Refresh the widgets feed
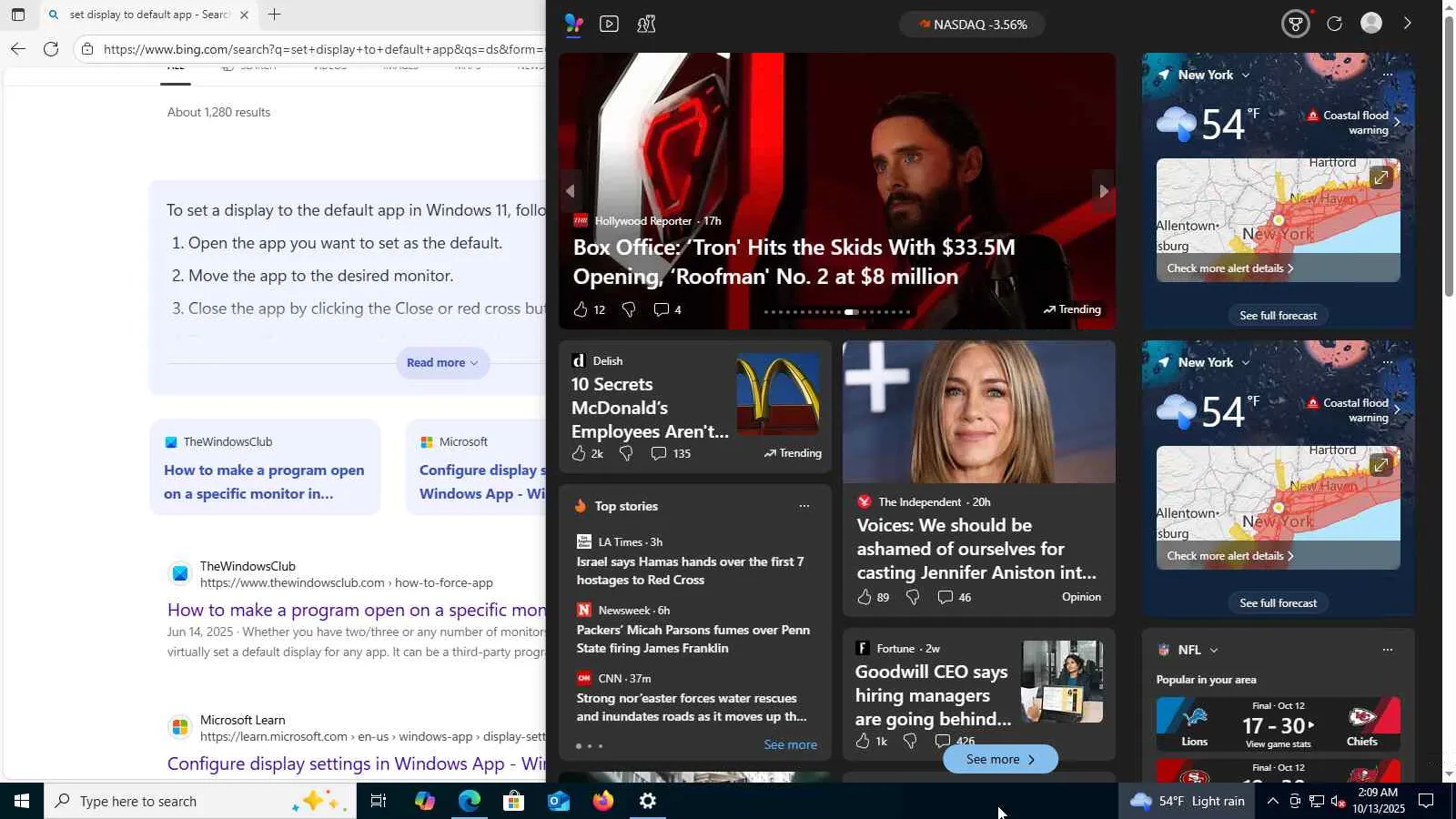 pos(1334,24)
